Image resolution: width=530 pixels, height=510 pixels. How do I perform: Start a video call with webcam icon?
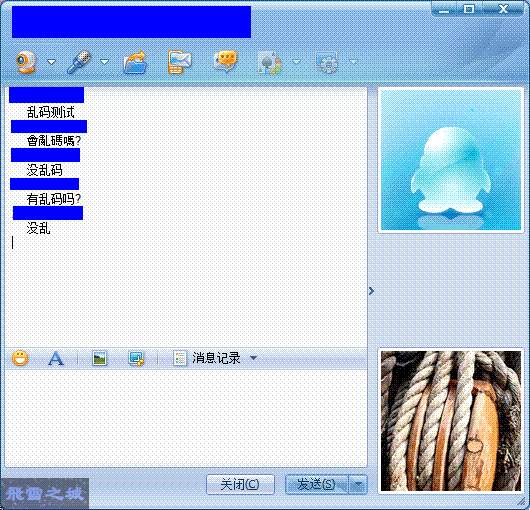(26, 62)
